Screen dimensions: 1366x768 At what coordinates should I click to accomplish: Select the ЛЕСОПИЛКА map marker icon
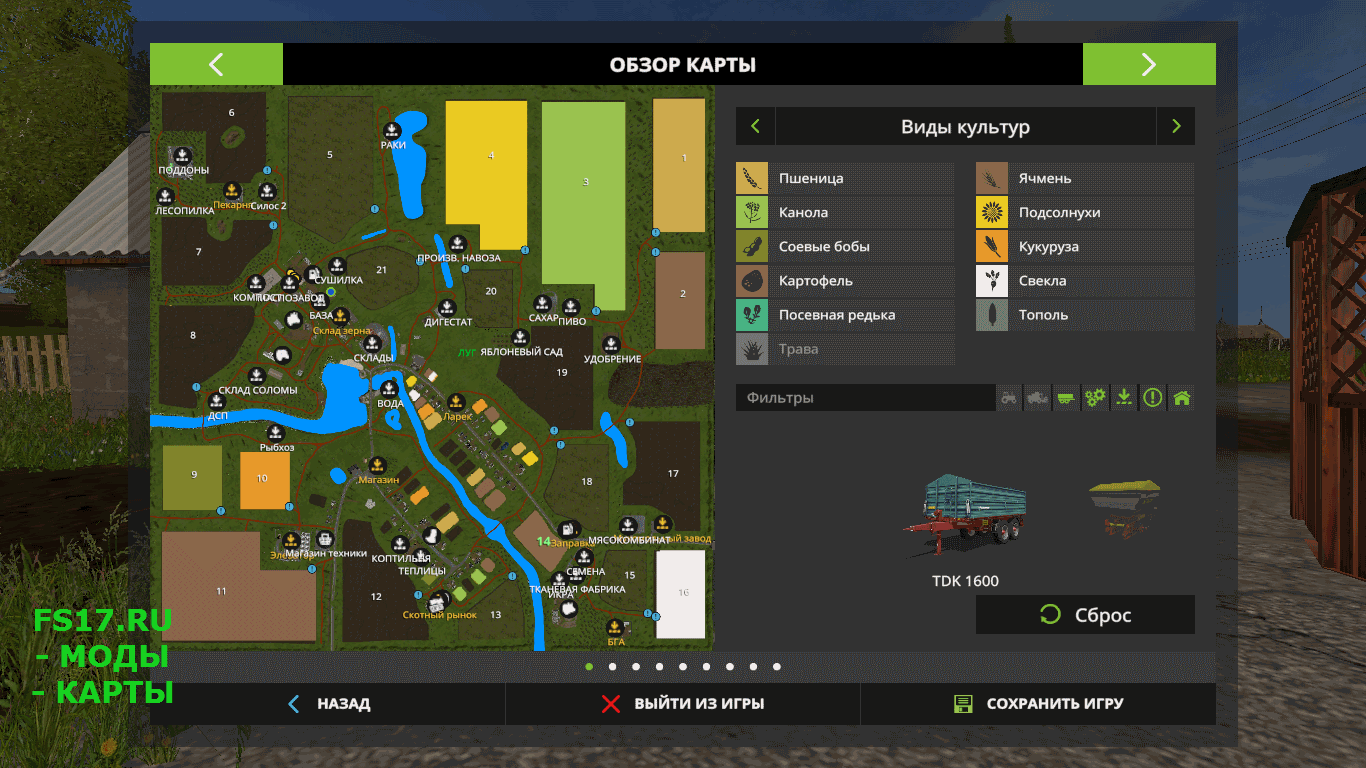(x=166, y=196)
